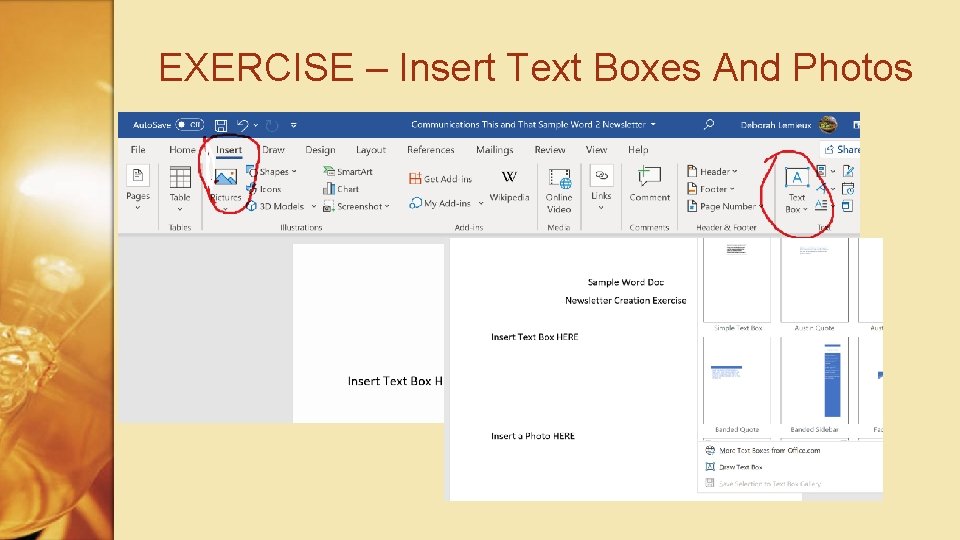Expand the Undo history dropdown arrow
Viewport: 960px width, 540px height.
[x=256, y=126]
